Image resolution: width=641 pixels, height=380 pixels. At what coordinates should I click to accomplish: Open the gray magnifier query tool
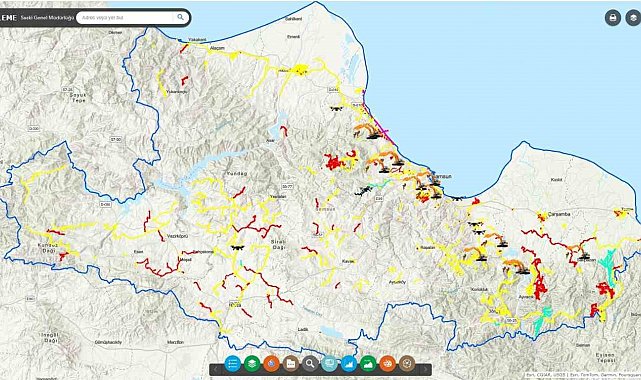(x=310, y=363)
